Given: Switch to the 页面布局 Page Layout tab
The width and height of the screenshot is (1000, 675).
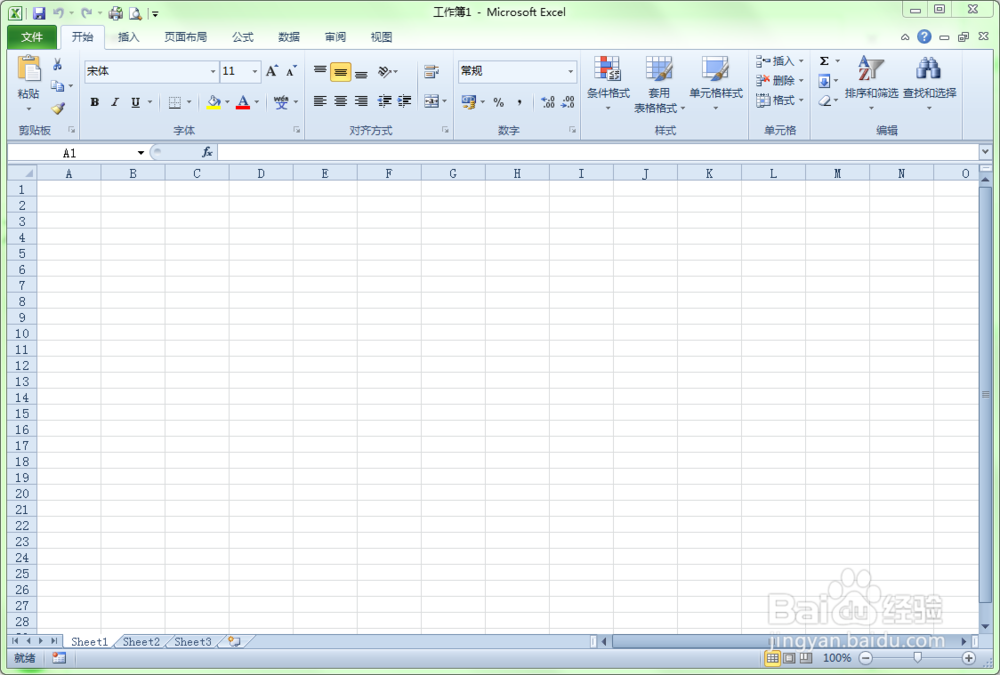Looking at the screenshot, I should click(186, 37).
